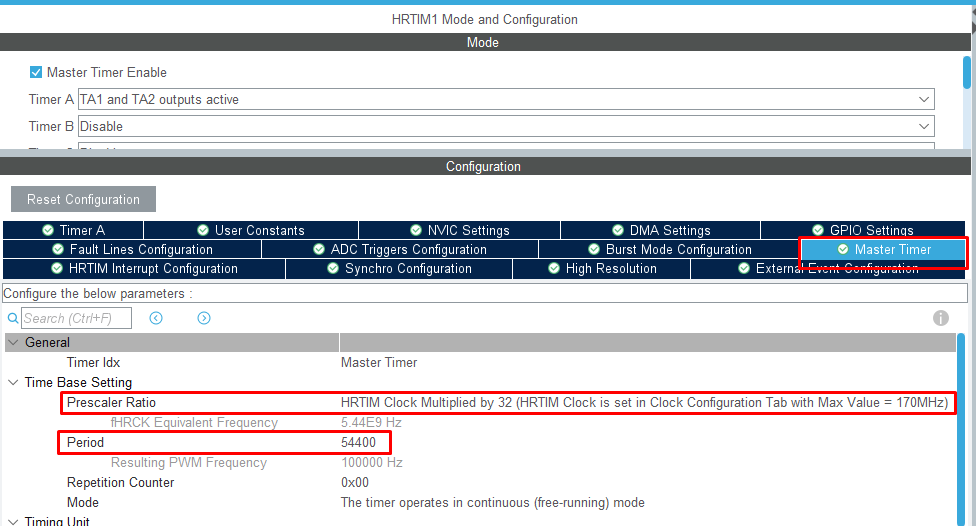Edit the Period value 54400
Image resolution: width=976 pixels, height=526 pixels.
coord(359,443)
